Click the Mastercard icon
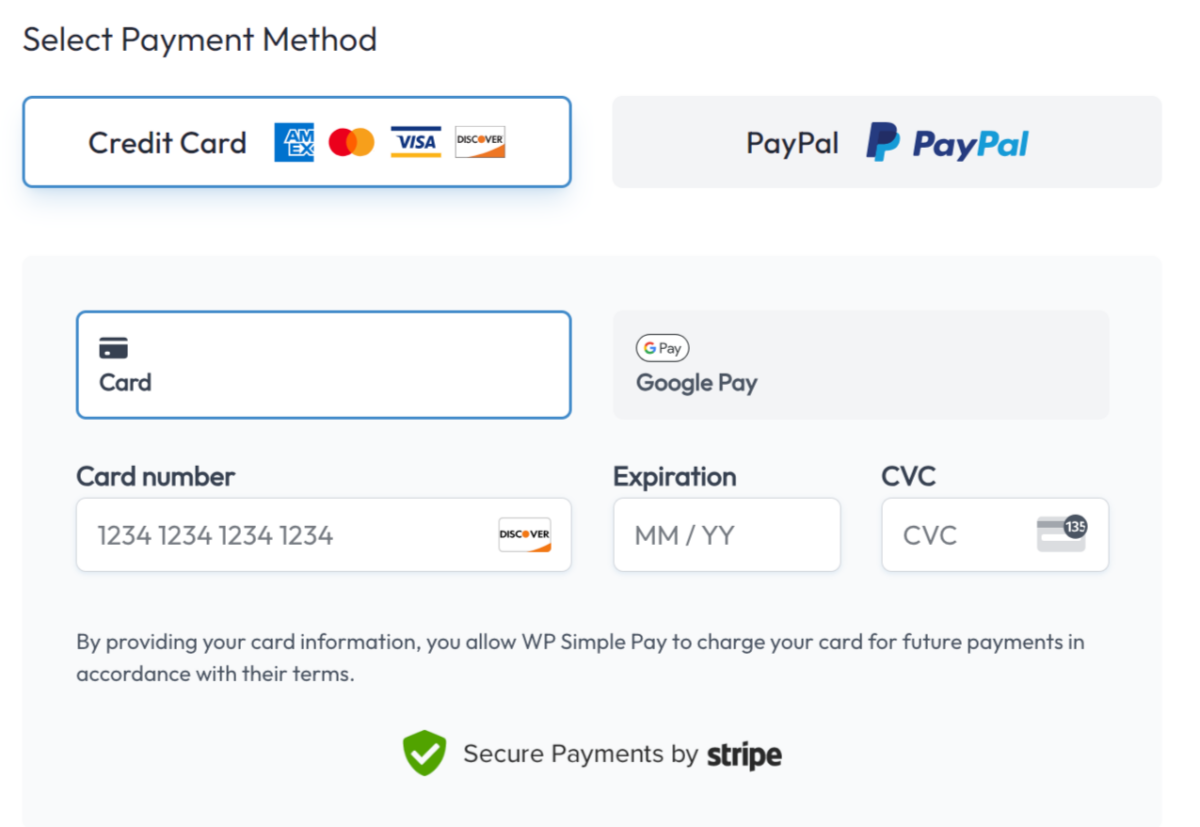The image size is (1200, 827). pos(350,142)
